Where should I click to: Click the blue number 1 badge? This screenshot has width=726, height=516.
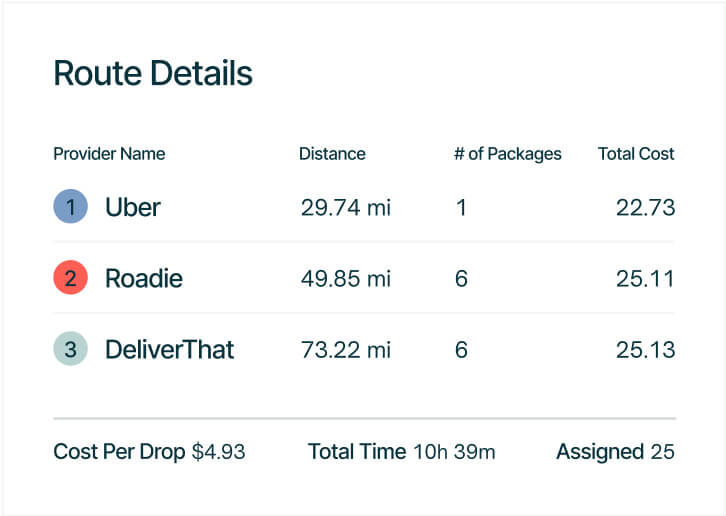tap(70, 208)
